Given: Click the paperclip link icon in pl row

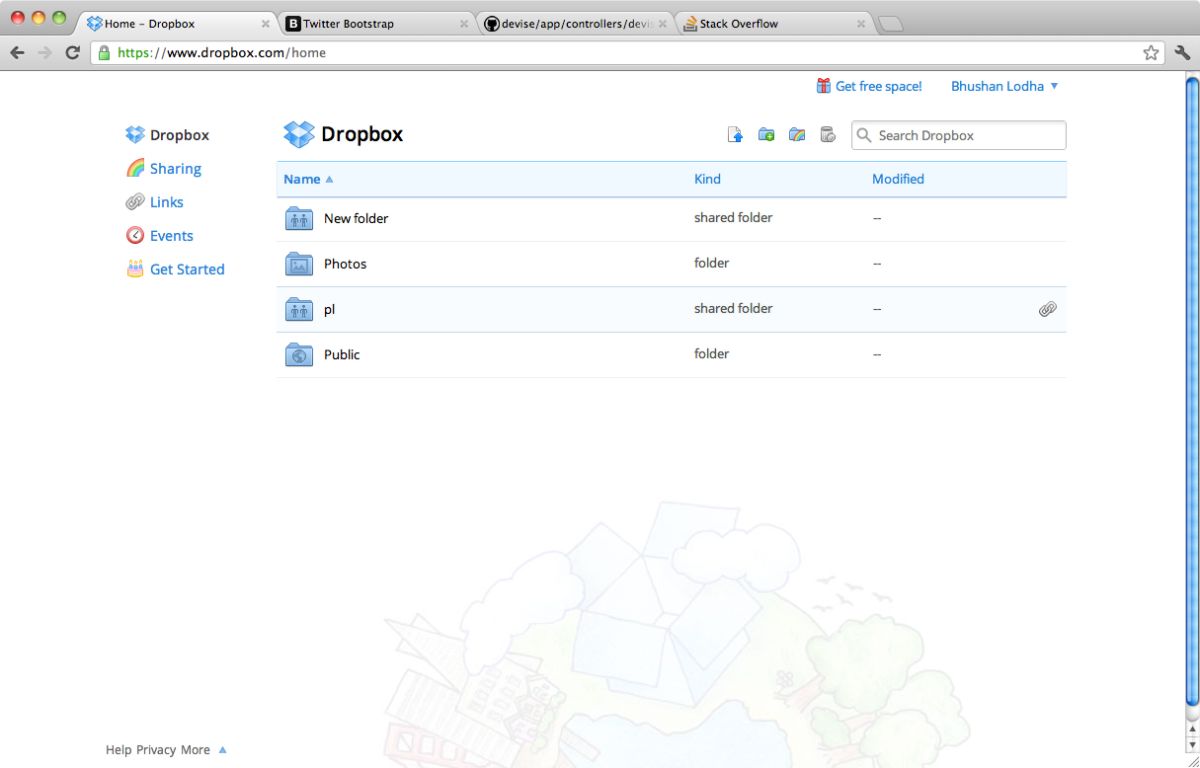Looking at the screenshot, I should 1047,309.
